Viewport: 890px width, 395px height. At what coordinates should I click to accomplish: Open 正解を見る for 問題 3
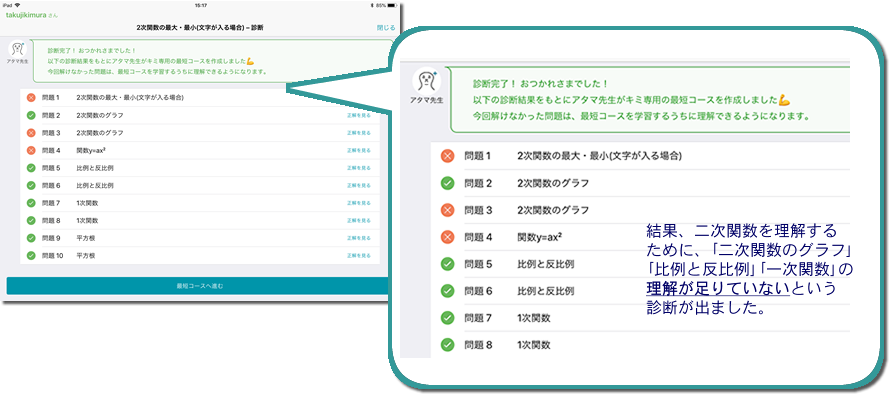(359, 133)
